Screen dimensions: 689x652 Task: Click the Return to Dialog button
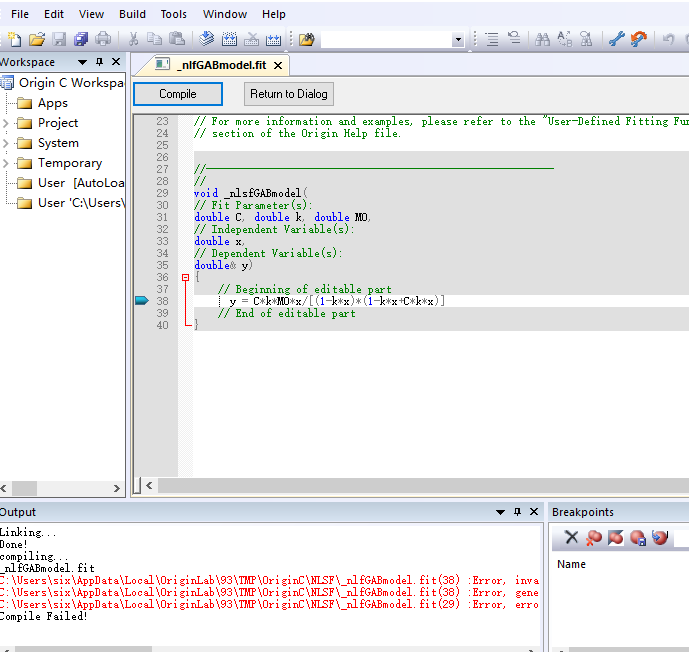(288, 94)
